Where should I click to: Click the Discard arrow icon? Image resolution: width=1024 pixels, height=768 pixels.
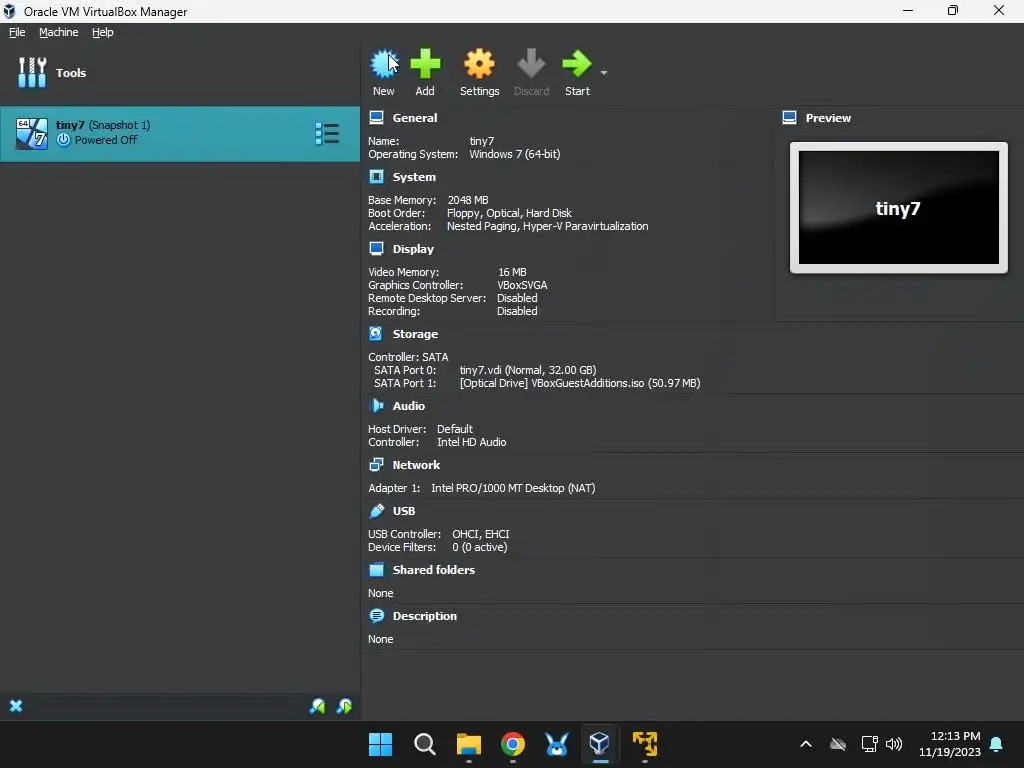coord(531,64)
